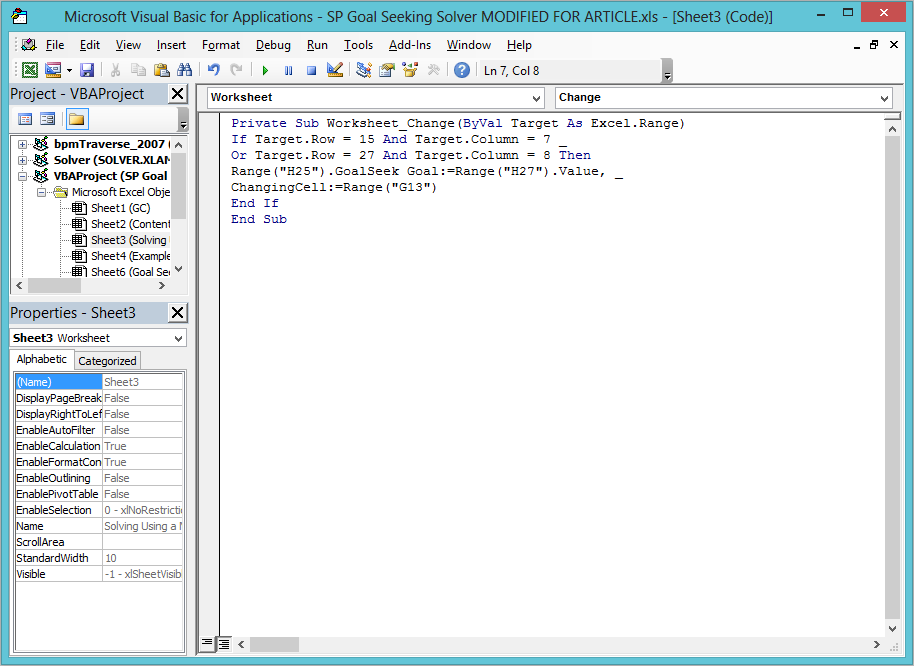Open the Window menu
This screenshot has height=666, width=914.
pos(469,45)
